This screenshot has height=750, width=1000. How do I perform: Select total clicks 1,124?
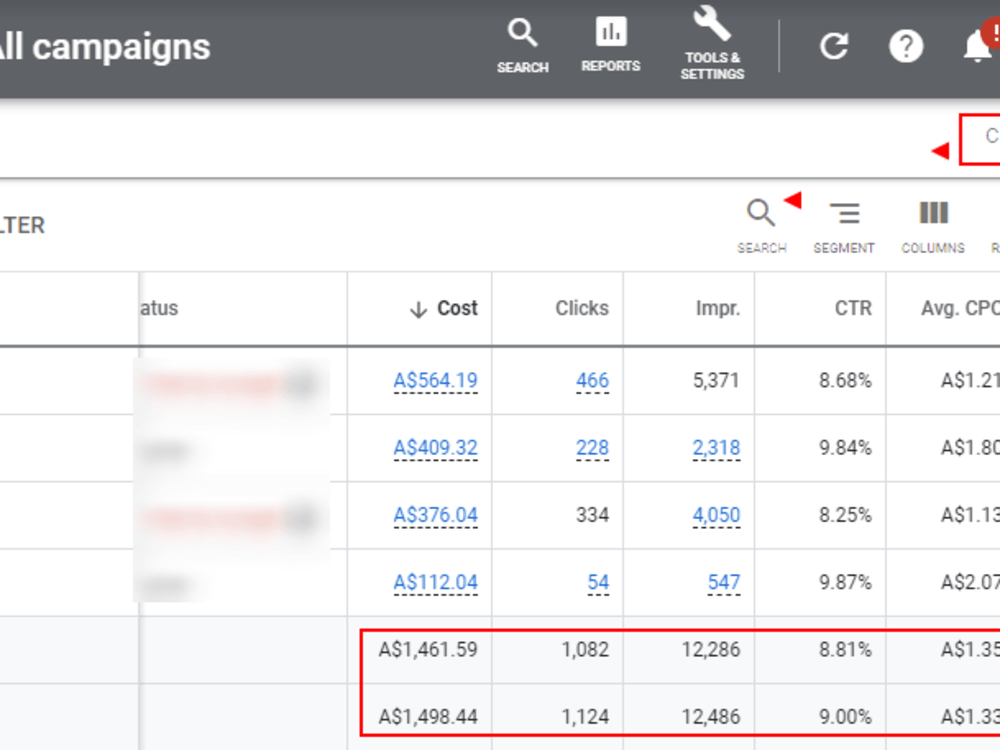pyautogui.click(x=585, y=717)
